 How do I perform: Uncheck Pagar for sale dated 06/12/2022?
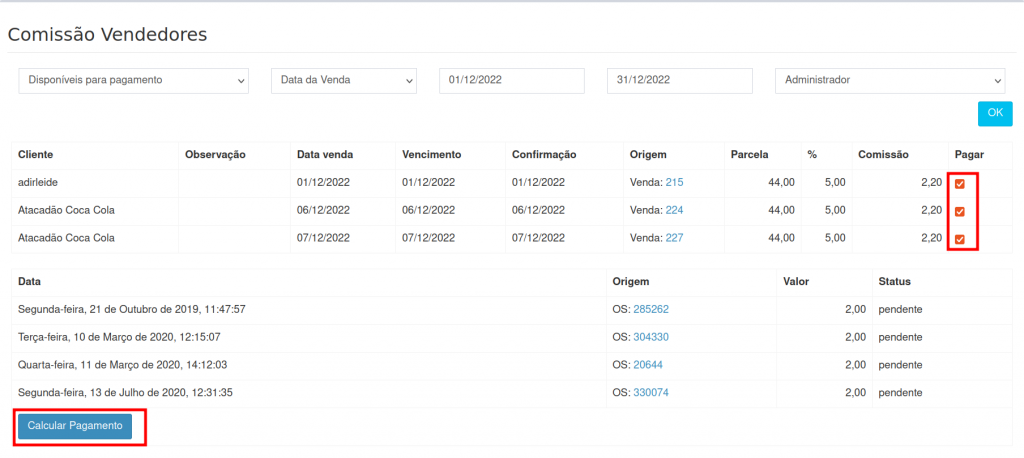[x=959, y=212]
